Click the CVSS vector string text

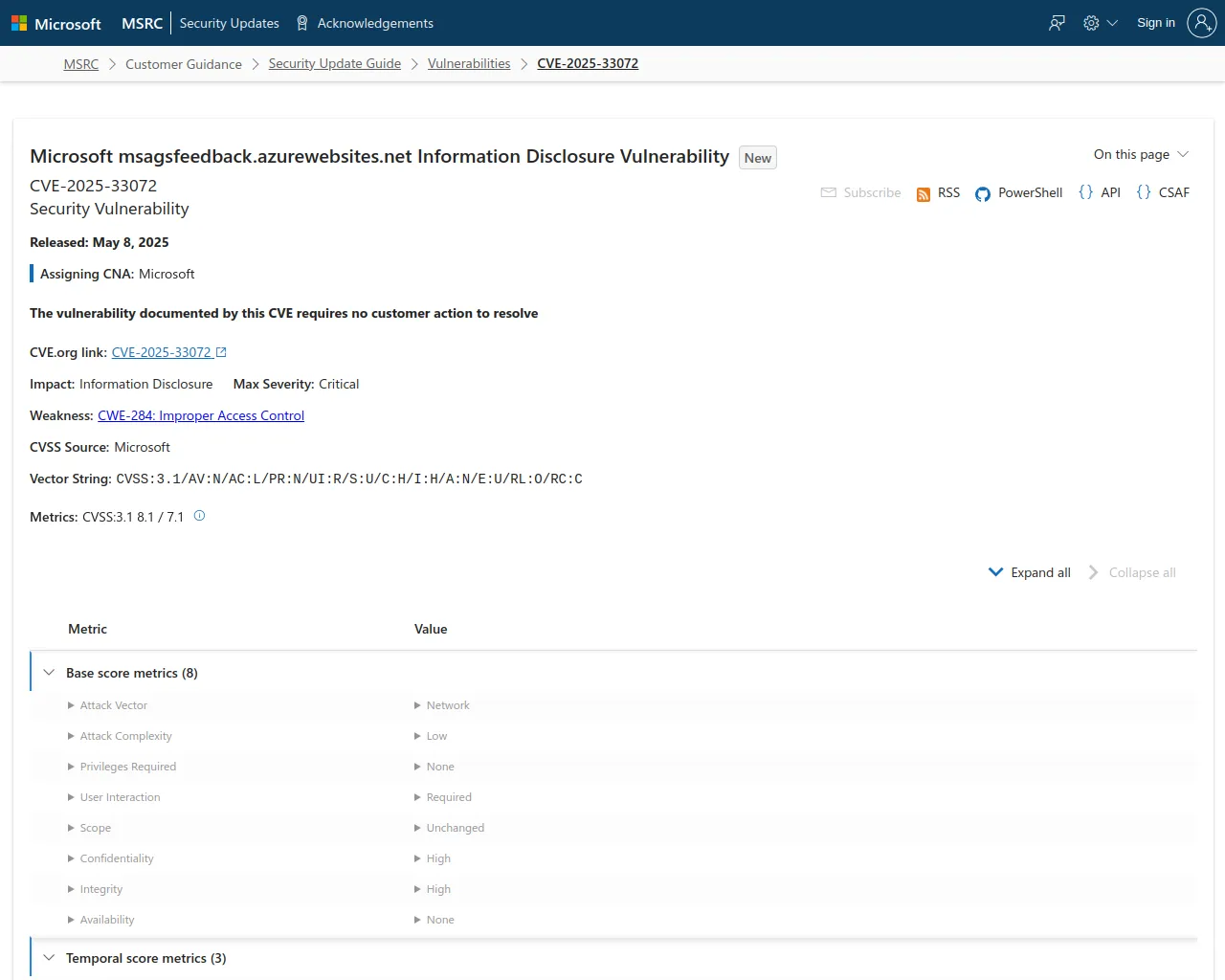pyautogui.click(x=349, y=479)
